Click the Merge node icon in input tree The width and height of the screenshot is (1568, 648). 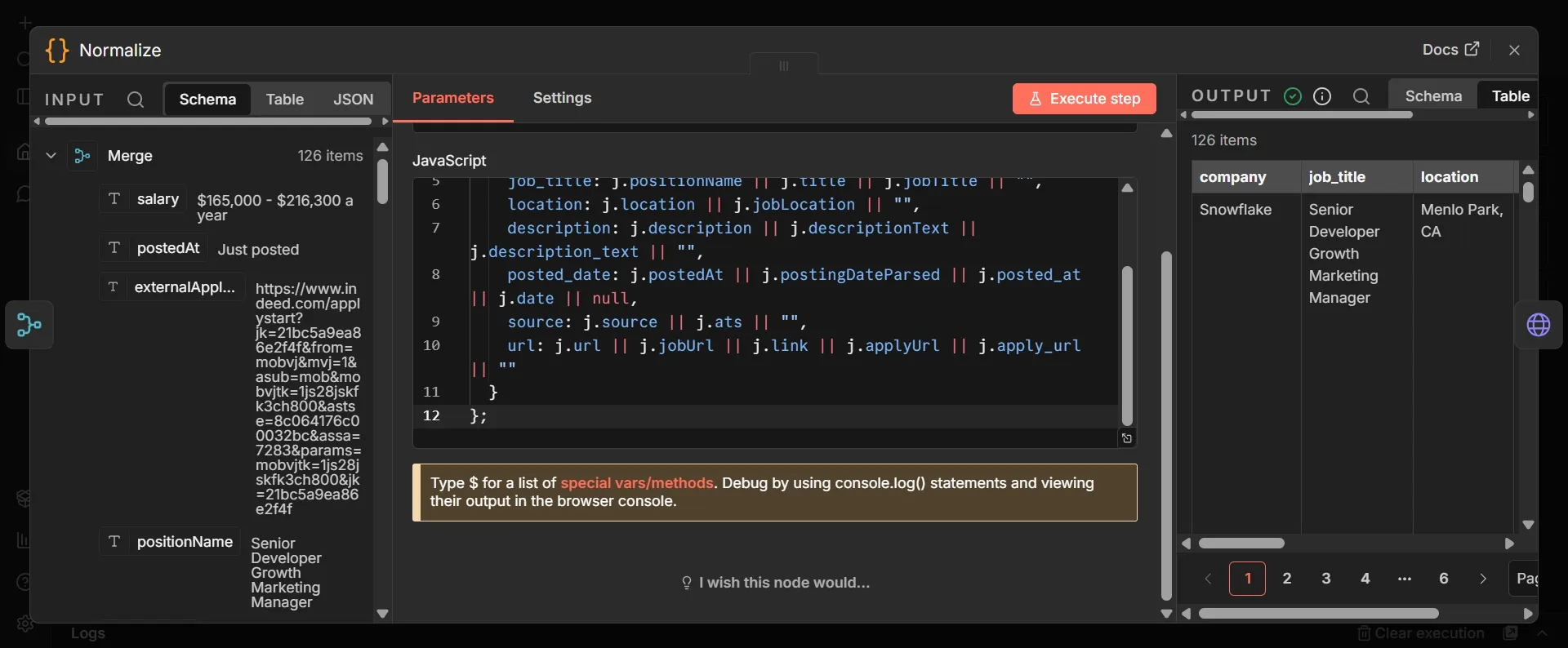pos(82,156)
